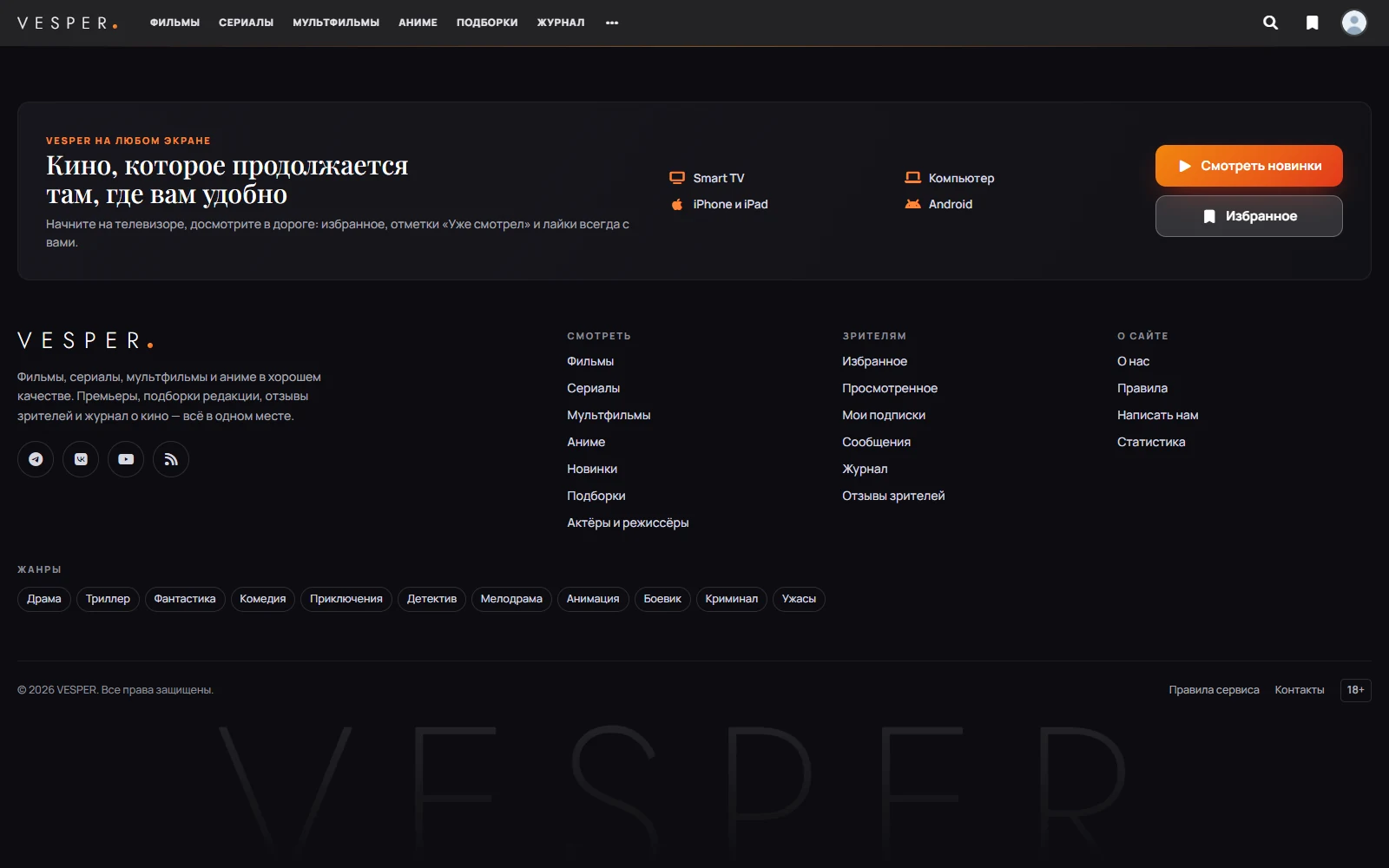Image resolution: width=1389 pixels, height=868 pixels.
Task: Open the Мультфильмы header menu item
Action: tap(336, 23)
